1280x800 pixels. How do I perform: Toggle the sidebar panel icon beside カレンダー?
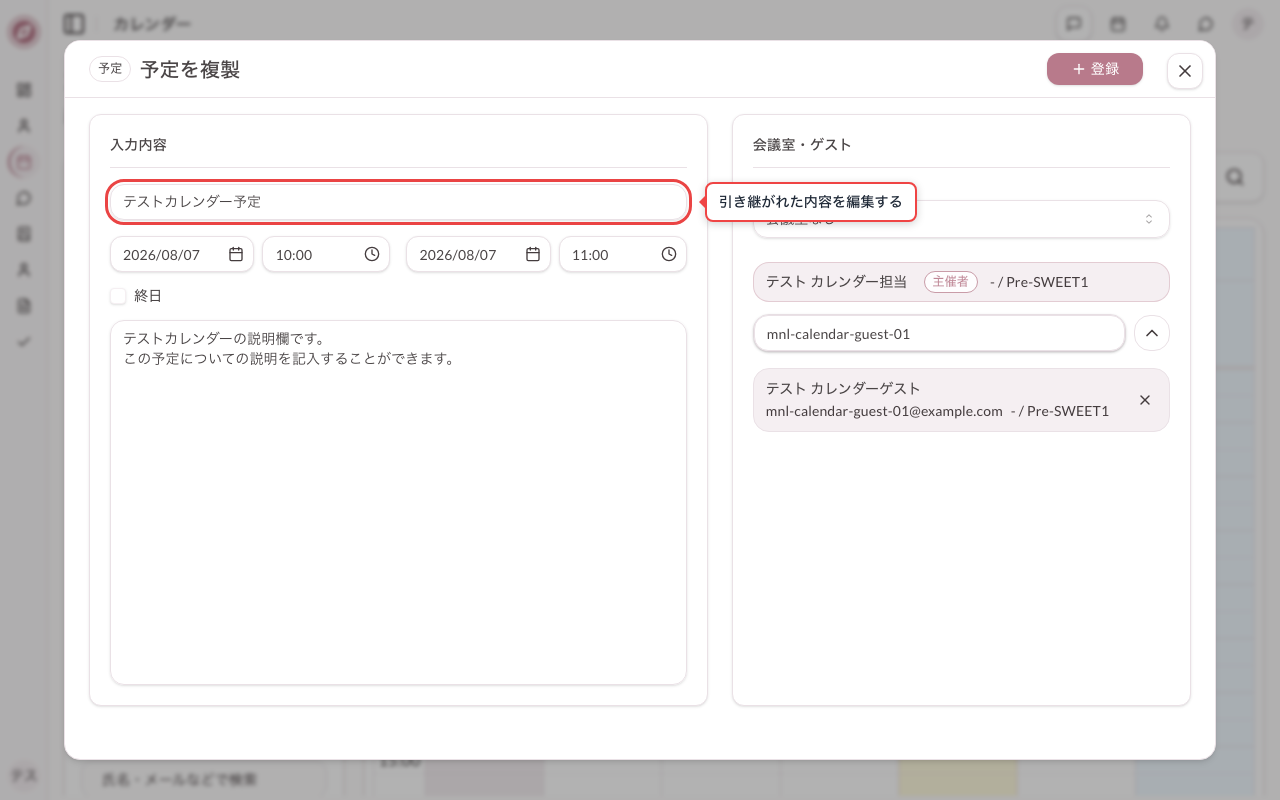[x=73, y=23]
